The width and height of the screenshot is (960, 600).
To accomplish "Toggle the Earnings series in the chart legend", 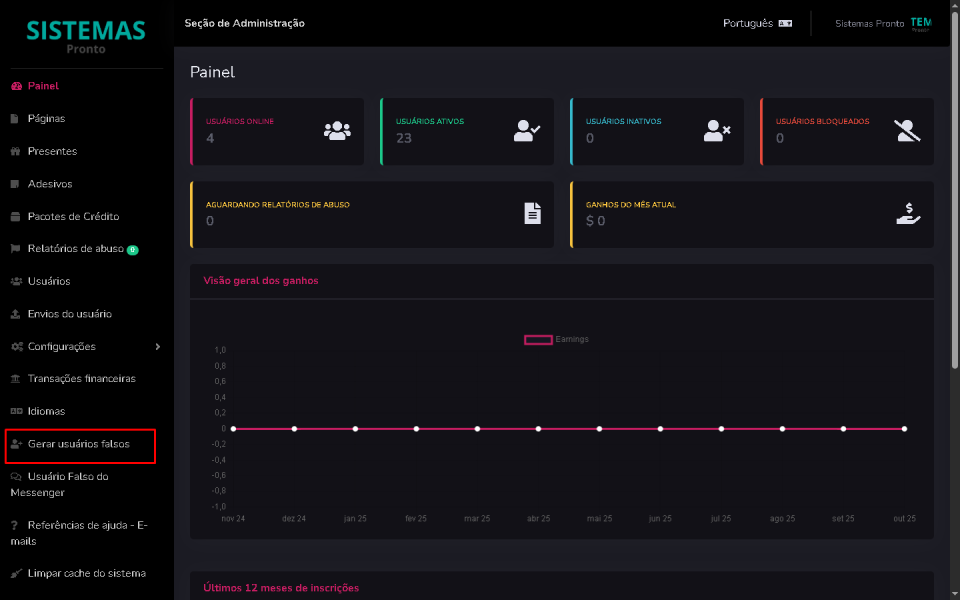I will (555, 339).
